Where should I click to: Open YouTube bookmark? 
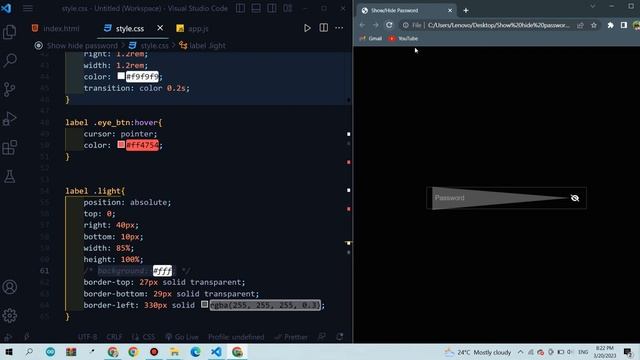(403, 38)
